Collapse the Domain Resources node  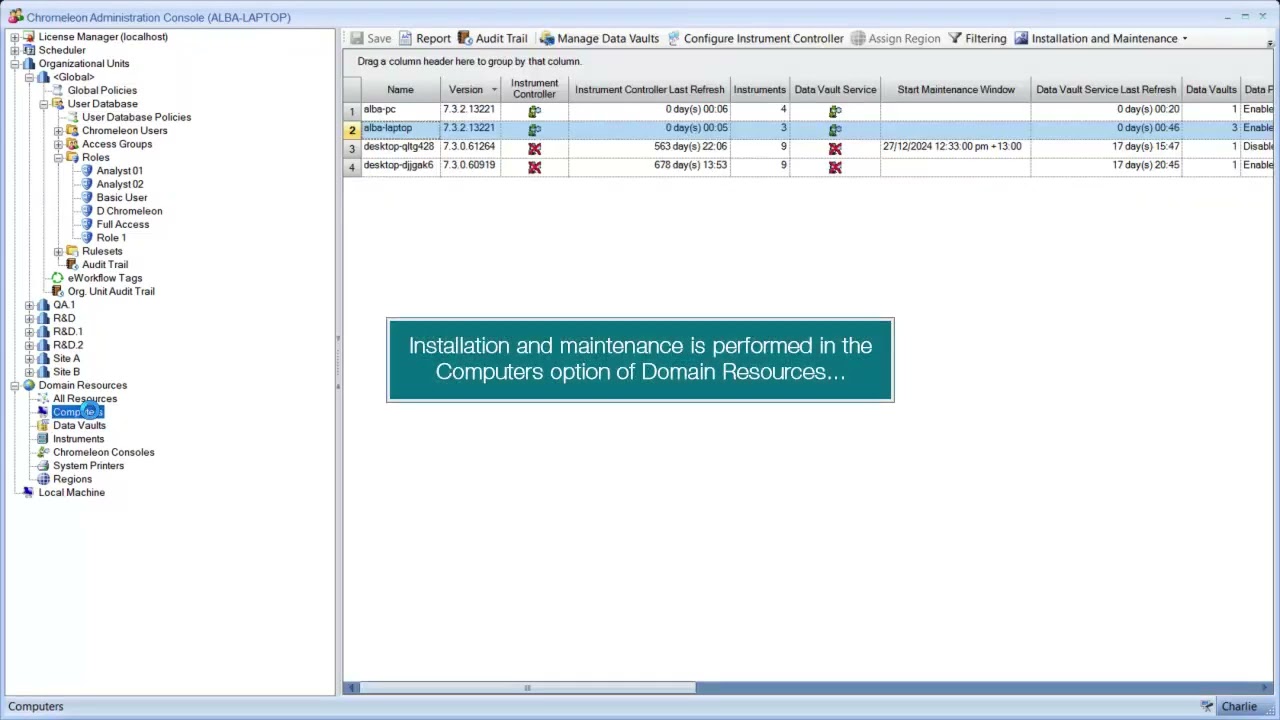[x=14, y=385]
